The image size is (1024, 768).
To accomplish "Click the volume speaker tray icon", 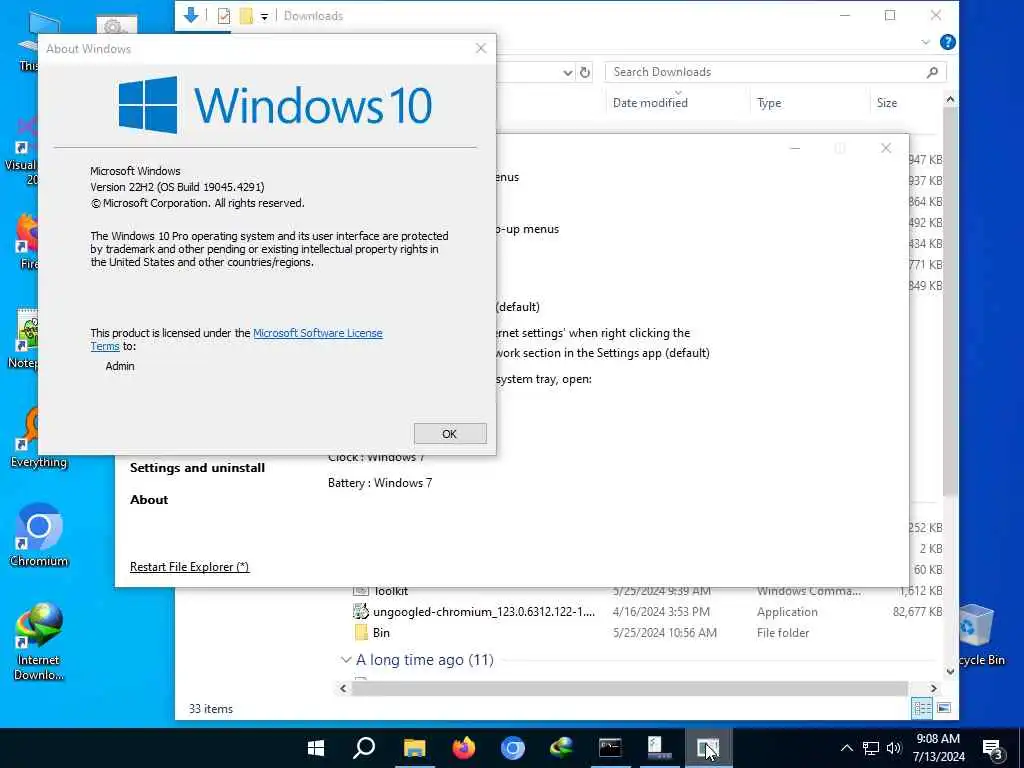I will pos(894,748).
